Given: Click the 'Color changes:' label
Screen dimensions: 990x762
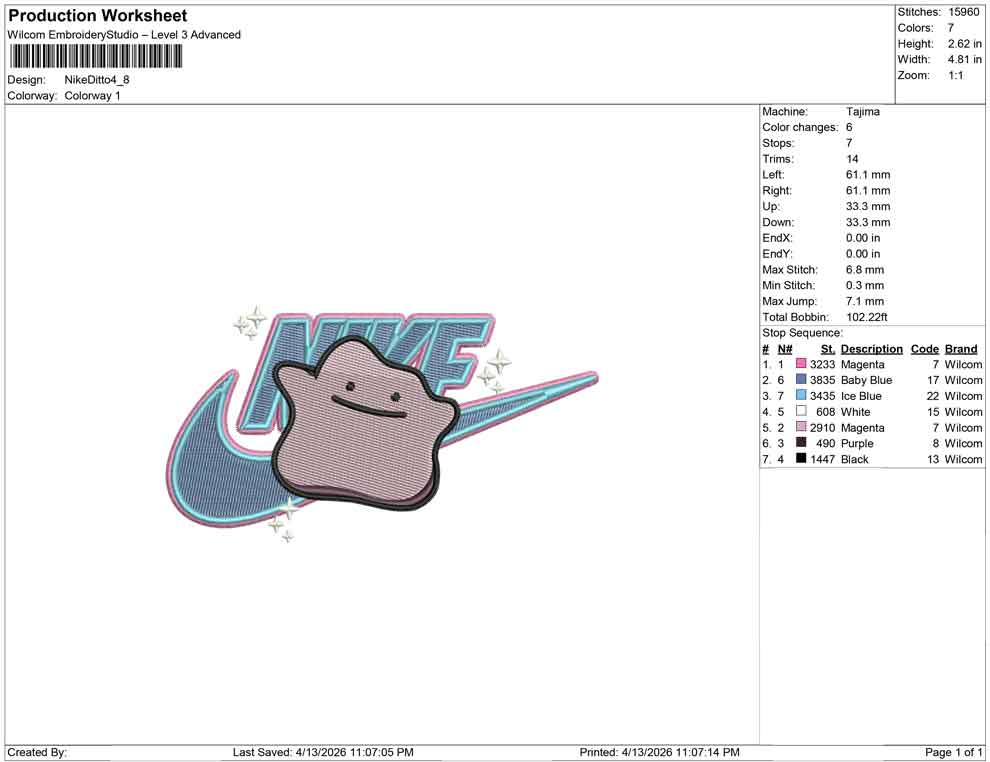Looking at the screenshot, I should (x=800, y=127).
